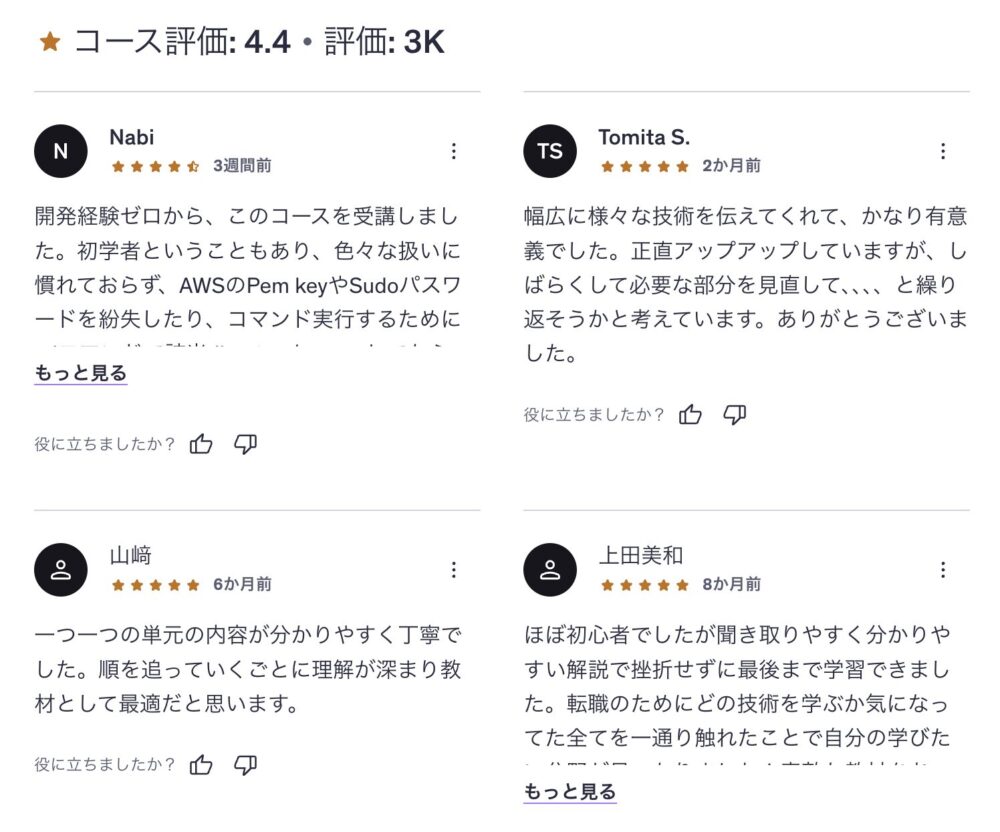Open kebab menu for 上田美和's review
This screenshot has width=1000, height=832.
[x=942, y=570]
